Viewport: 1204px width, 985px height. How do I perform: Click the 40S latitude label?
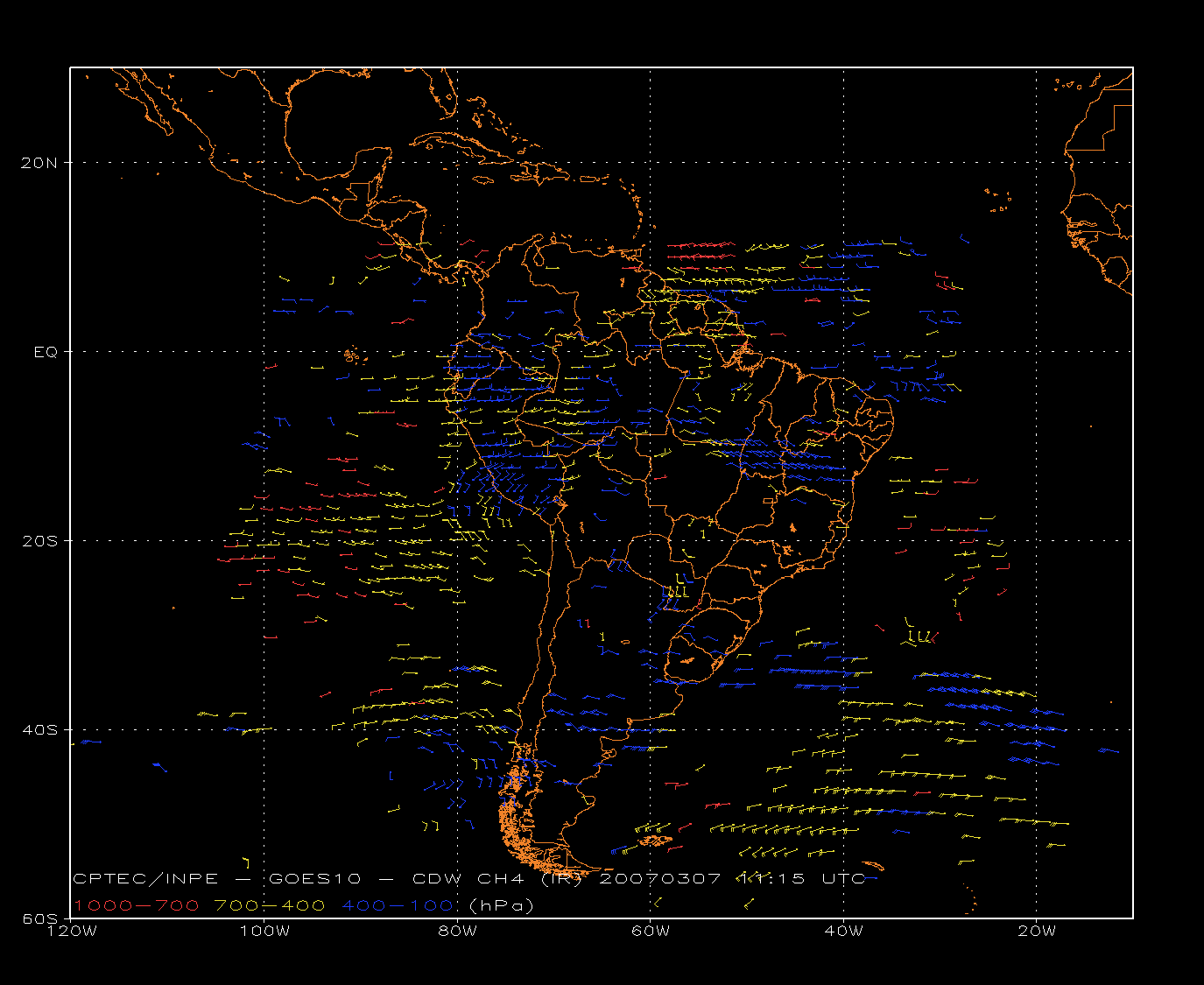[x=41, y=730]
